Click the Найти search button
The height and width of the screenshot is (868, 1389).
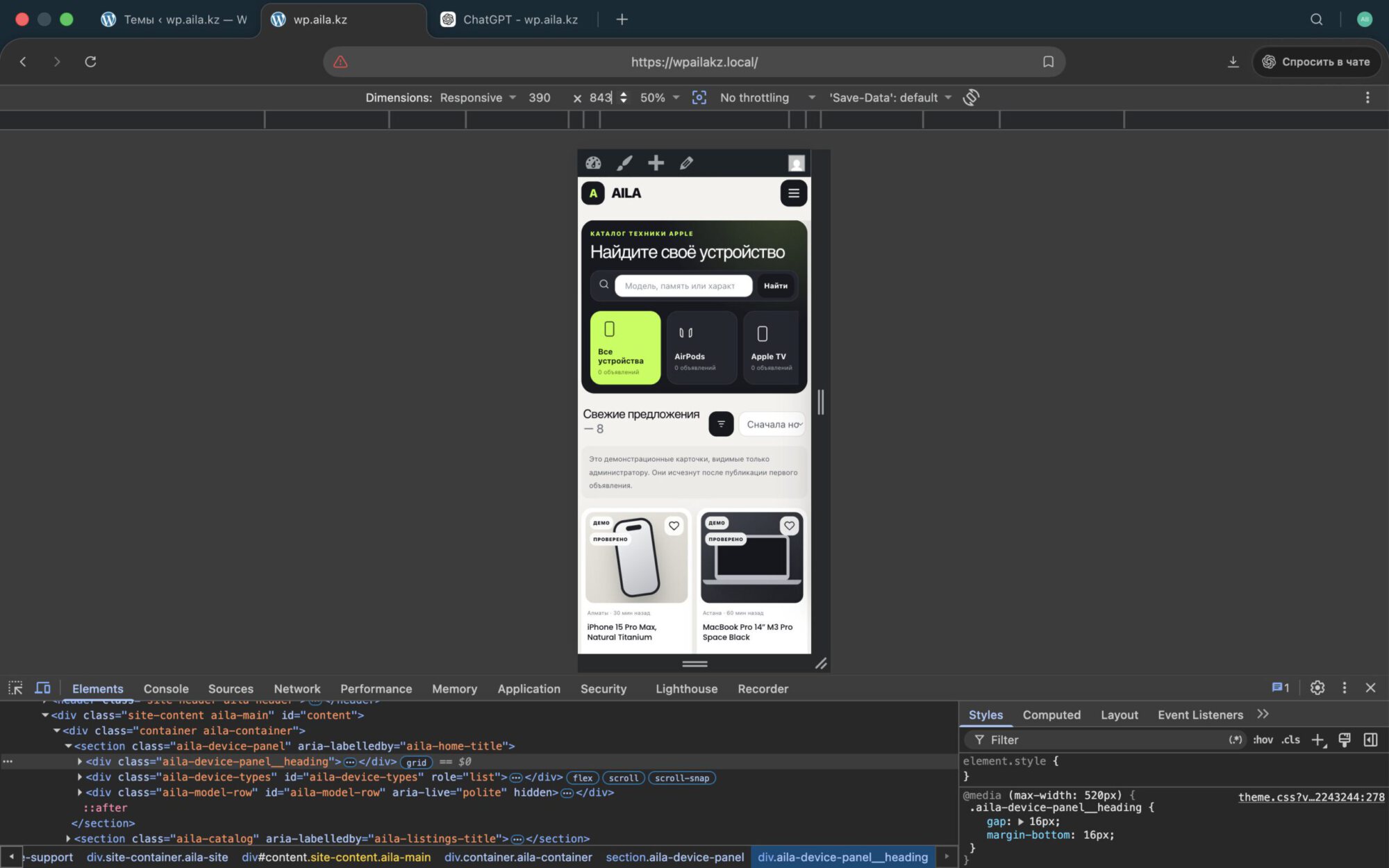[x=775, y=285]
